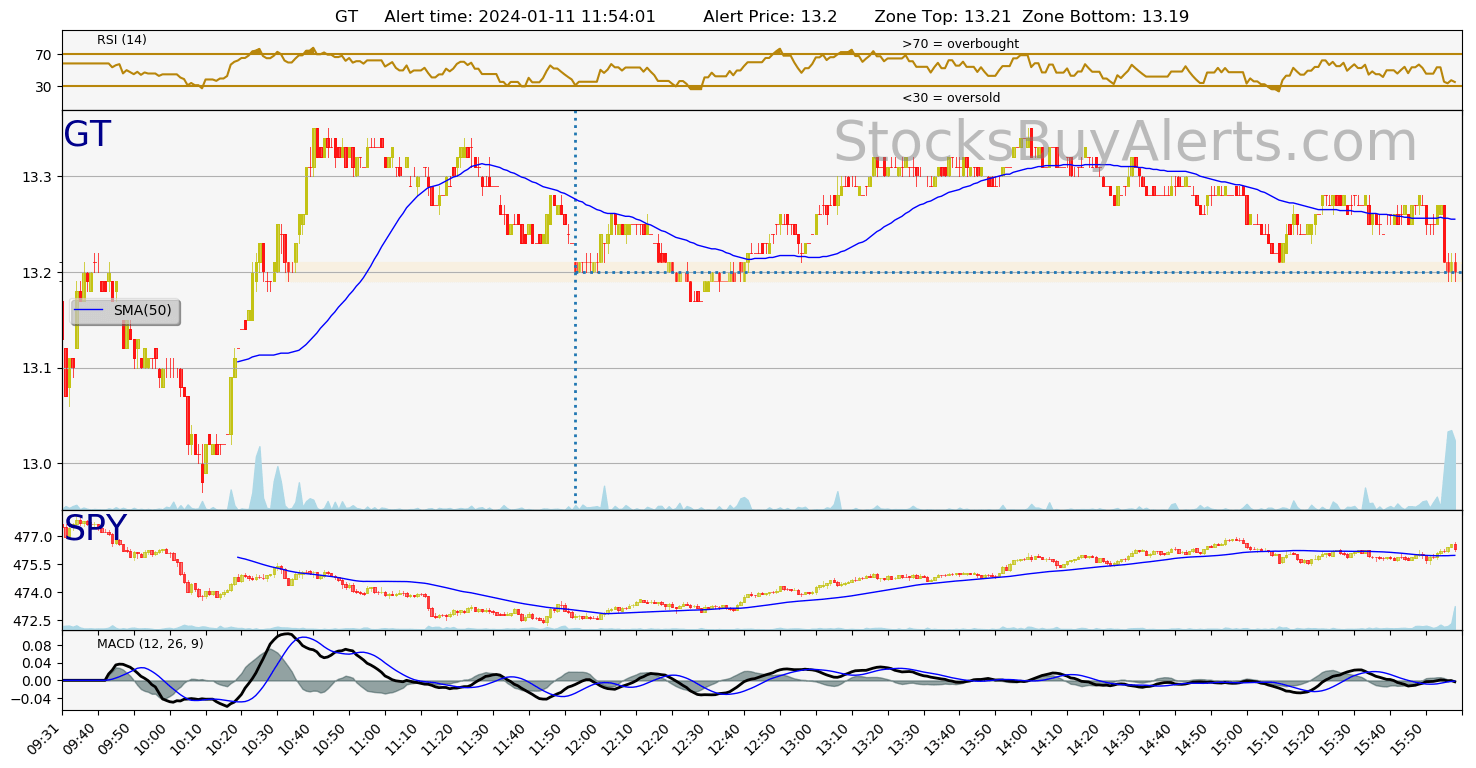Click the SPY axis value 472.5
The image size is (1476, 768).
(33, 621)
